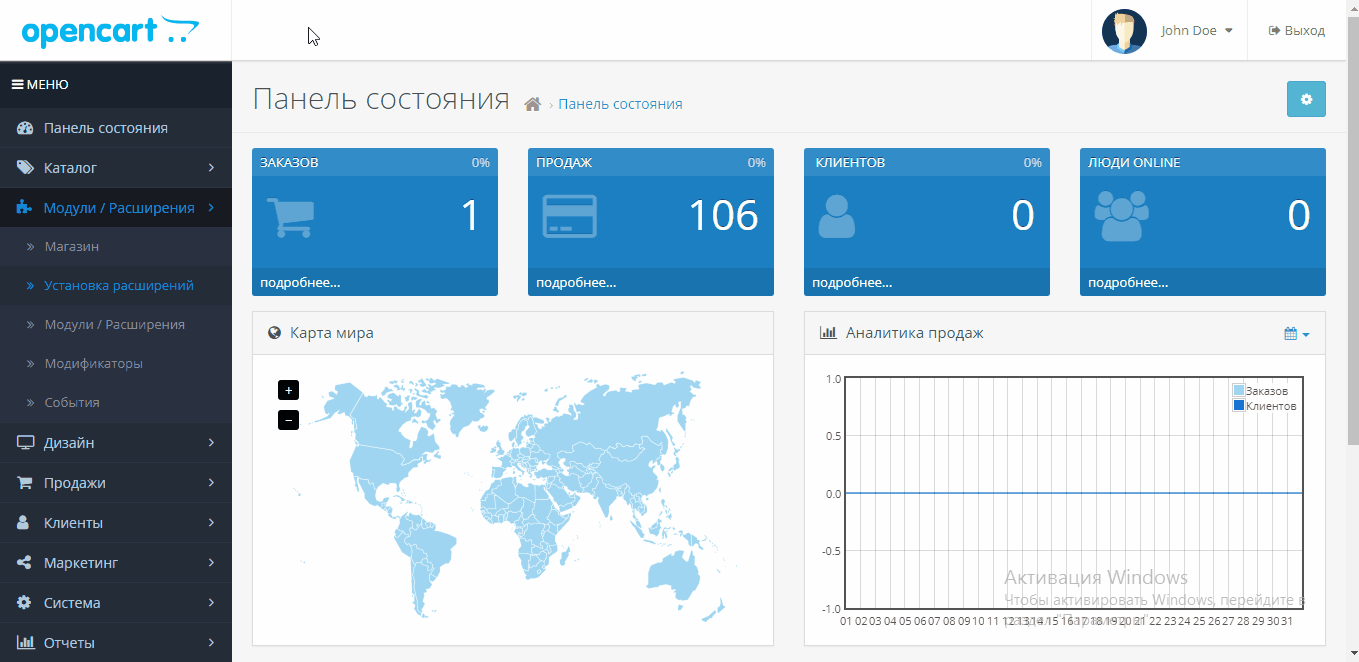Click John Doe profile avatar
The height and width of the screenshot is (662, 1359).
coord(1124,31)
